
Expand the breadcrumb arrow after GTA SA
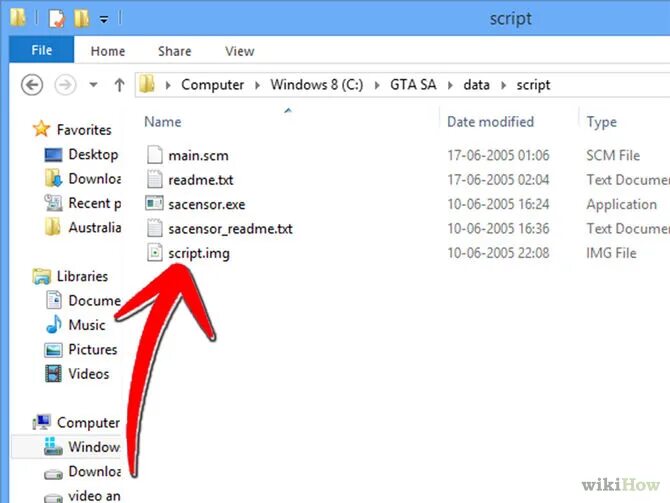tap(450, 85)
